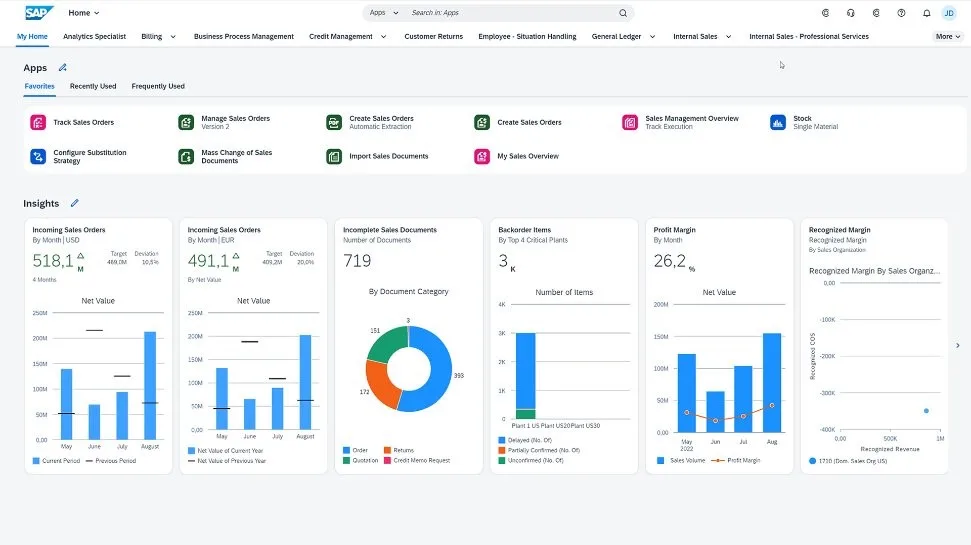Launch Create Sales Orders Automatic Extraction icon

coord(334,123)
